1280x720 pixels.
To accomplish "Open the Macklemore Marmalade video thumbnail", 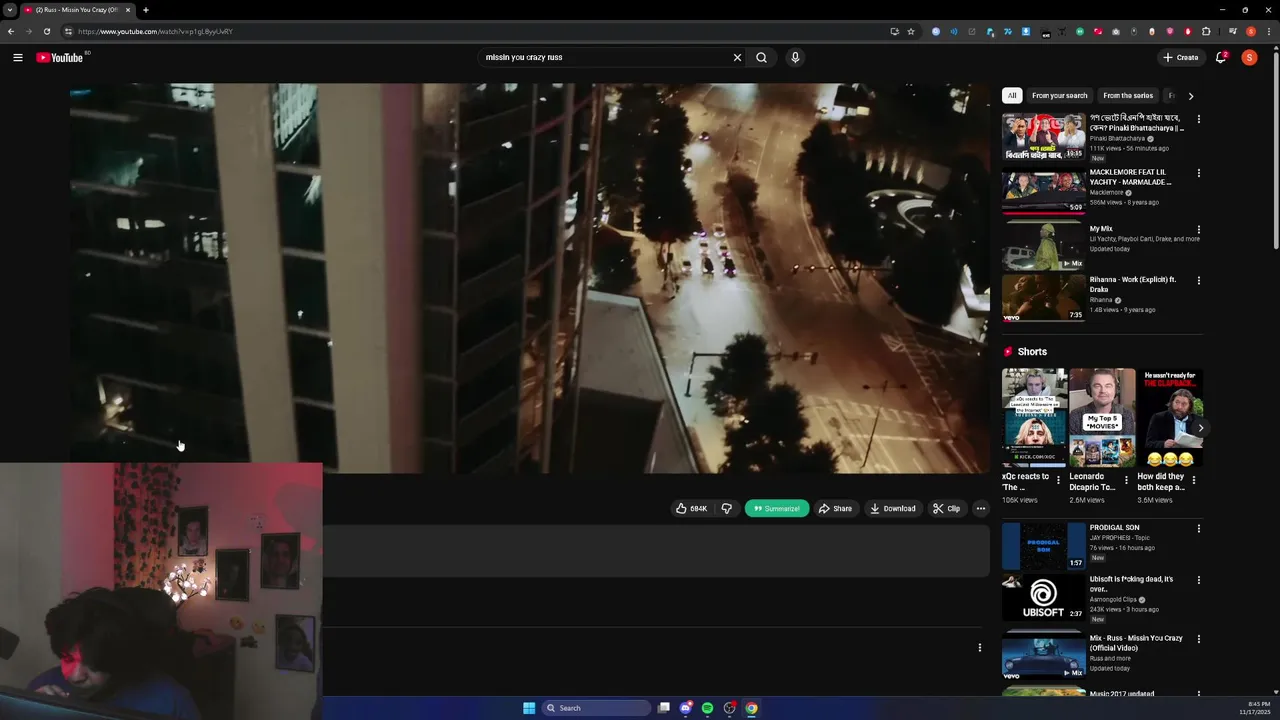I will pyautogui.click(x=1043, y=191).
